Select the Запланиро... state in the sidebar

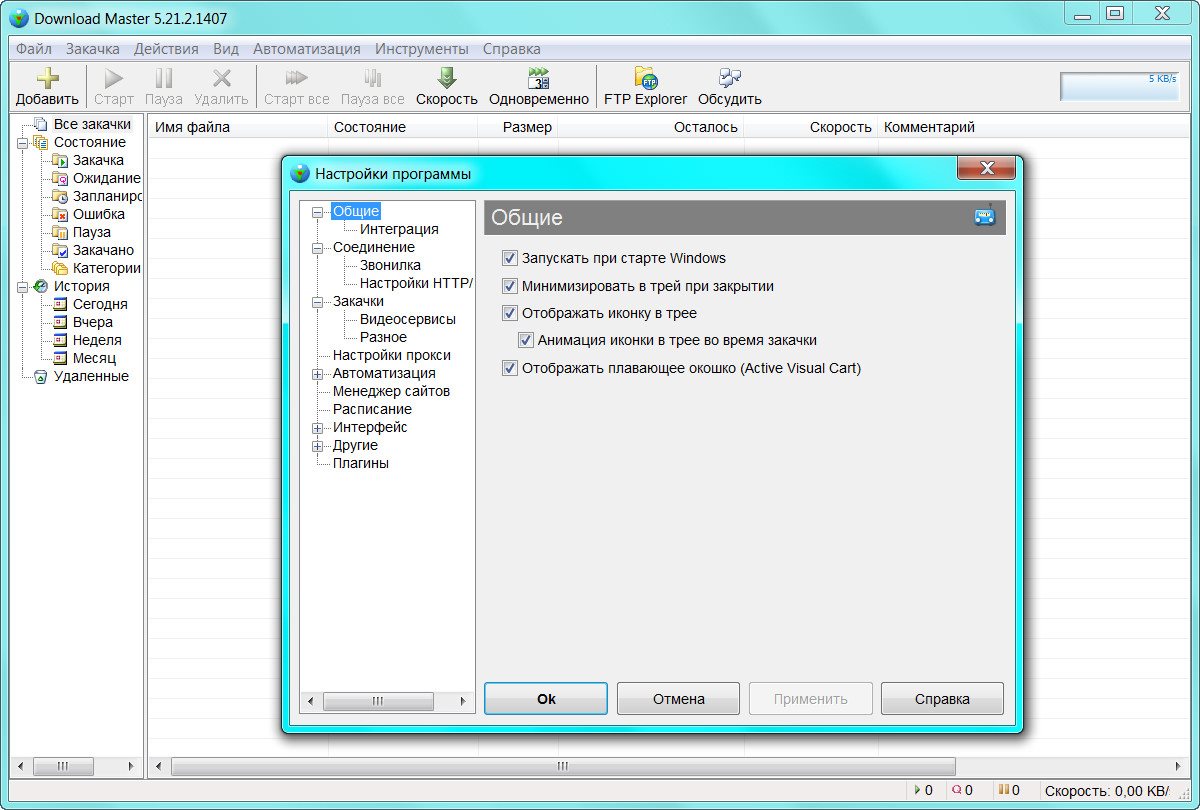tap(107, 196)
